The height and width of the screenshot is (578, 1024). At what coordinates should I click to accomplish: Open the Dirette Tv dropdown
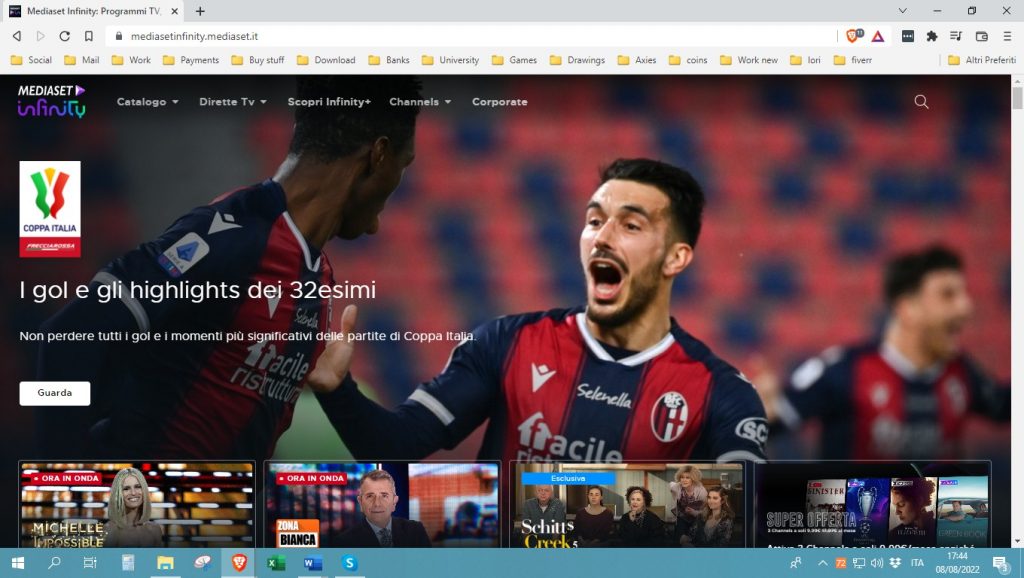point(231,101)
